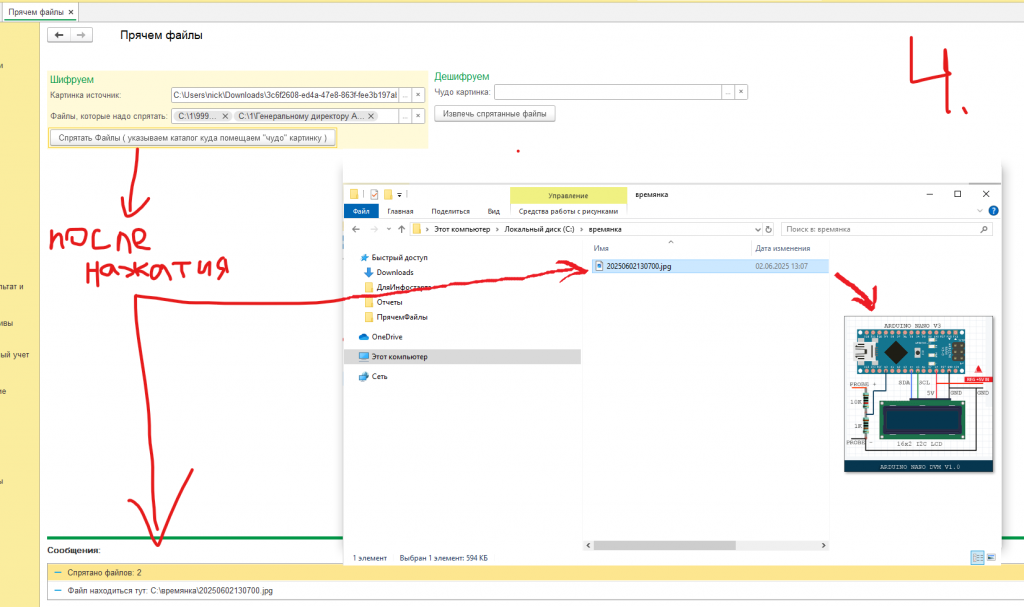Viewport: 1024px width, 607px height.
Task: Click времянка breadcrumb in address bar
Action: (605, 229)
